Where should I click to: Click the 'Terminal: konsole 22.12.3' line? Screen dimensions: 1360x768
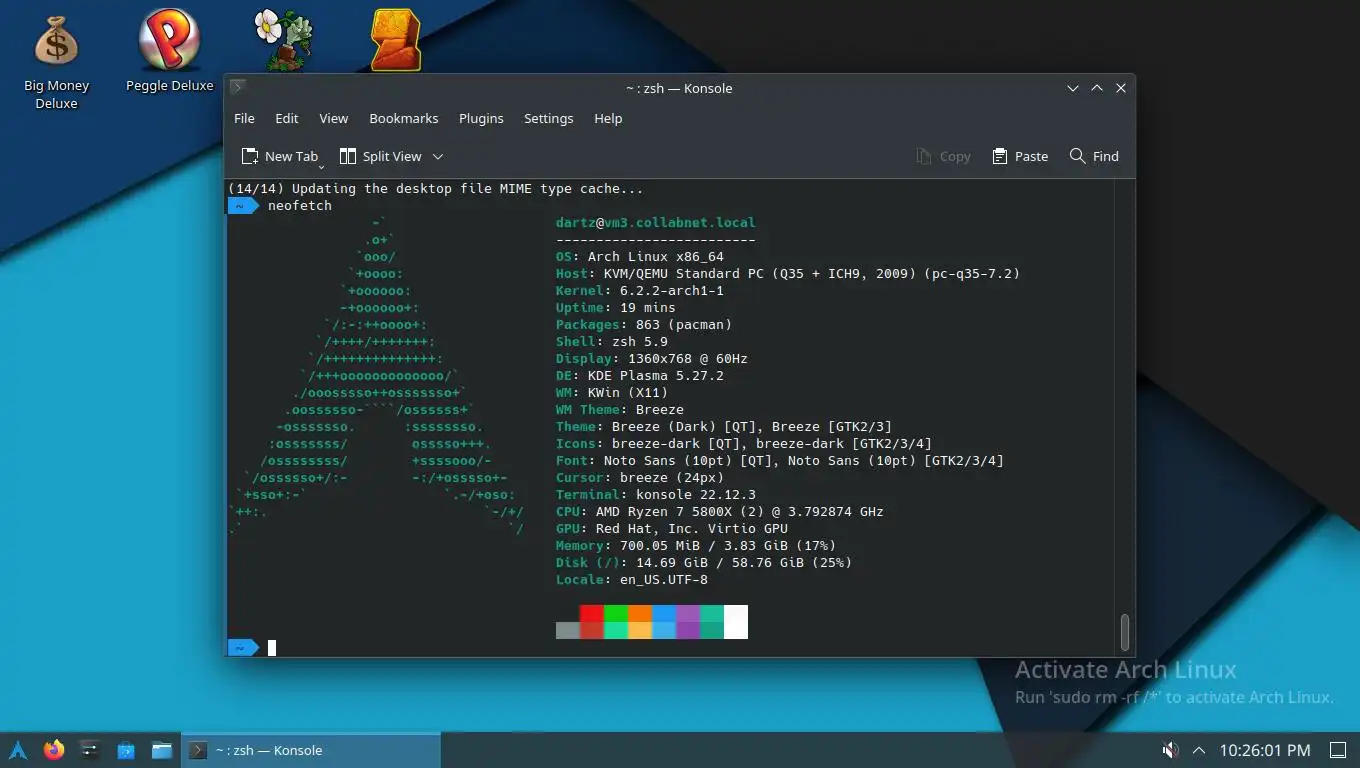(656, 494)
